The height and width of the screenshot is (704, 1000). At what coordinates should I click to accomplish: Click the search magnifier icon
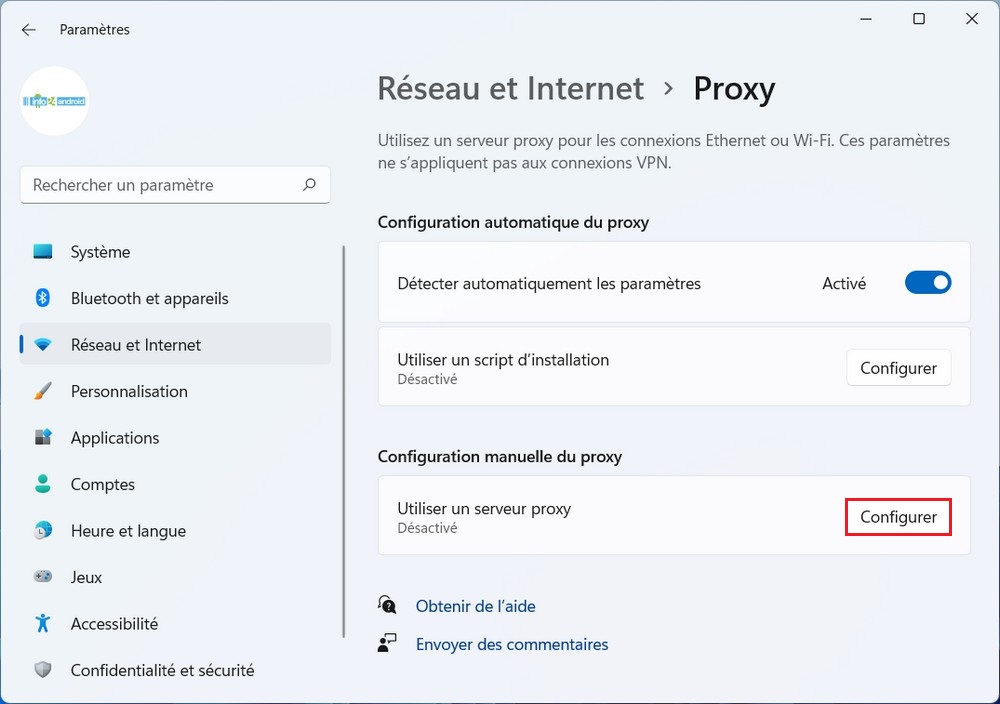tap(309, 185)
